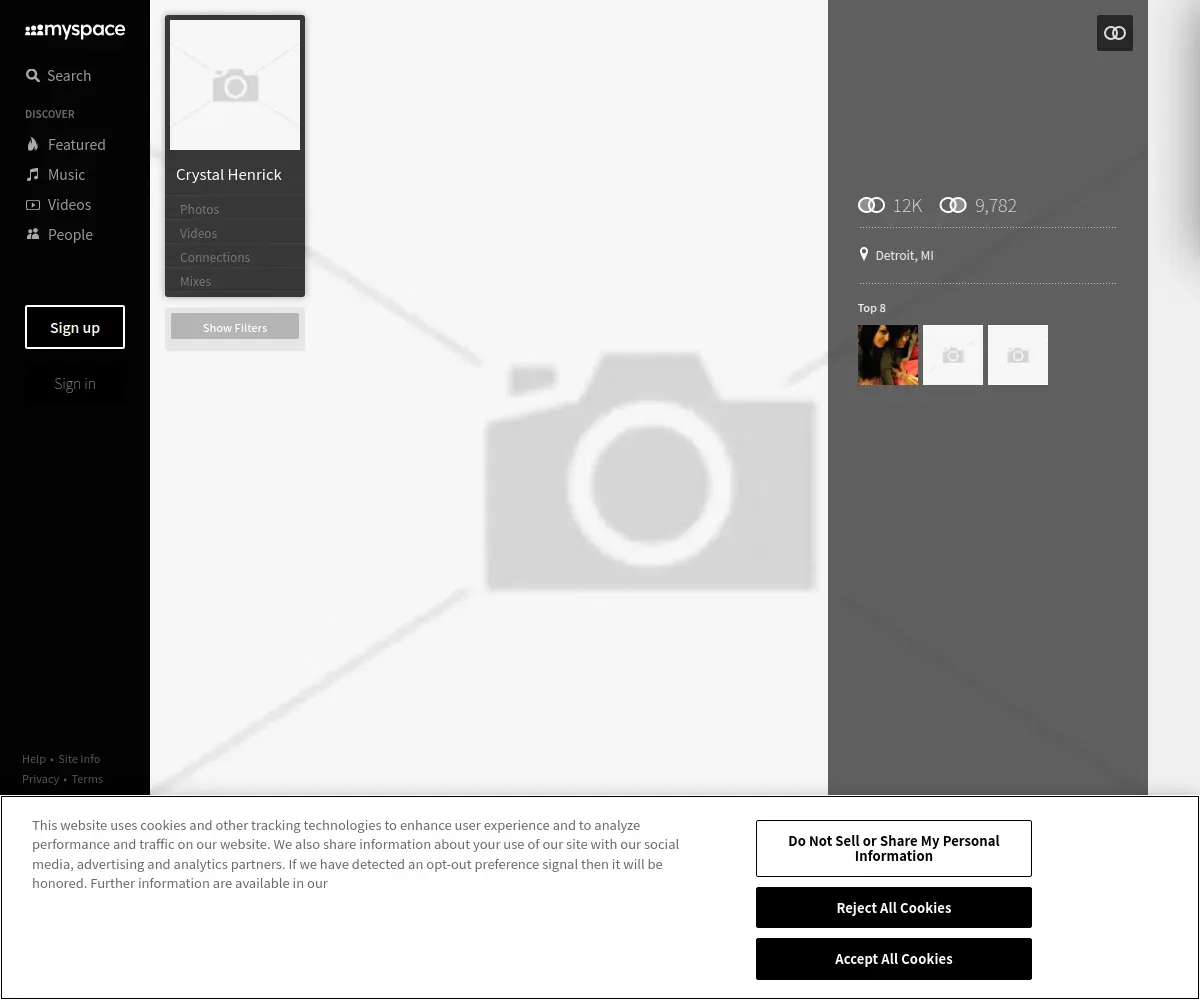1200x1000 pixels.
Task: Click the Crystal Henrick profile name
Action: [229, 175]
